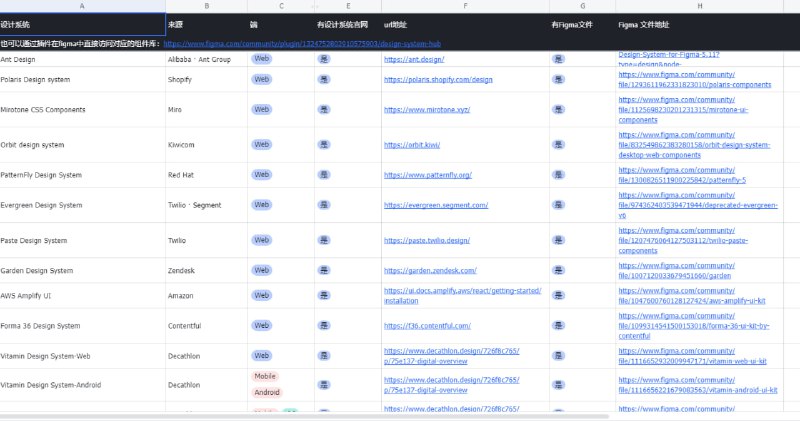Open Figma vitamin-android-ui-kit file link
This screenshot has width=800, height=421.
[x=698, y=385]
